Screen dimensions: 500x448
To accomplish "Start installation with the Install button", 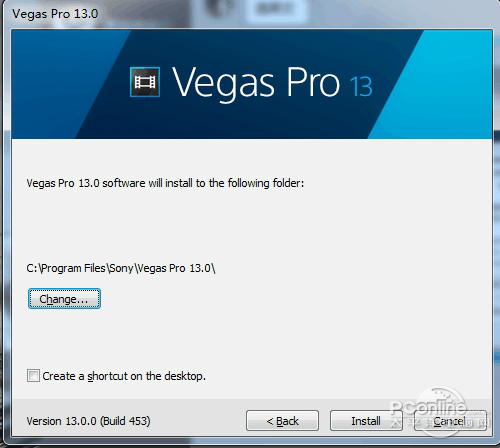I will [366, 421].
